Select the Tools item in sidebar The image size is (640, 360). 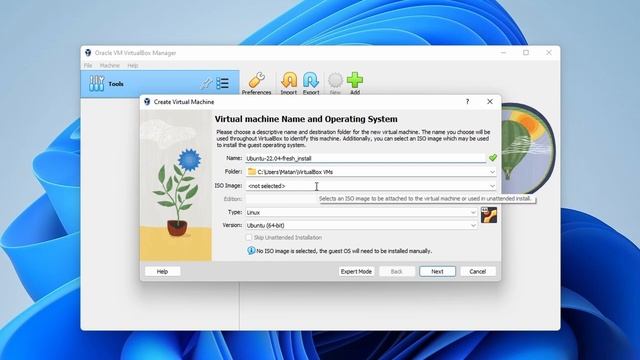click(x=160, y=84)
